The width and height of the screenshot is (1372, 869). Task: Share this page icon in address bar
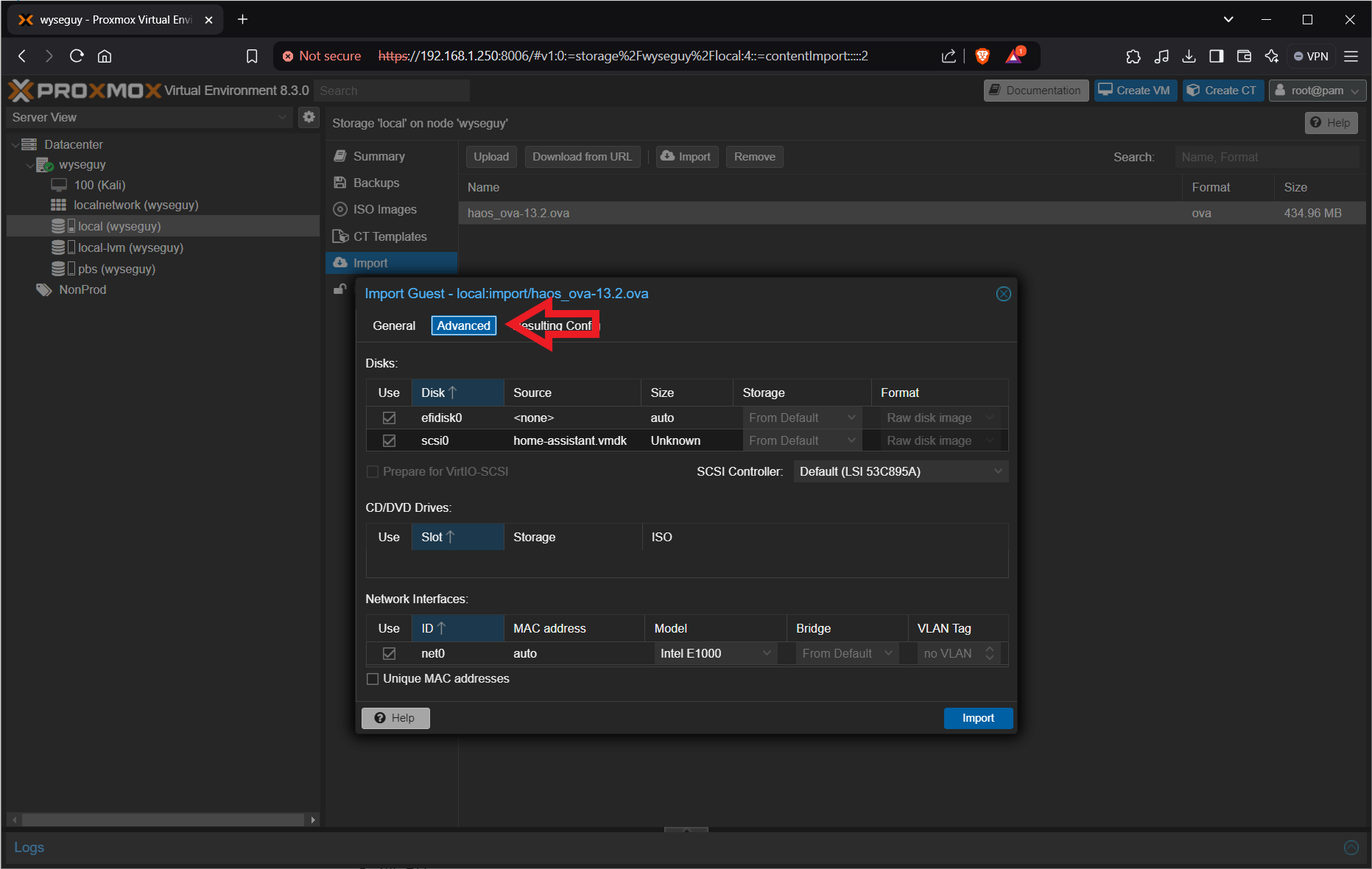949,56
